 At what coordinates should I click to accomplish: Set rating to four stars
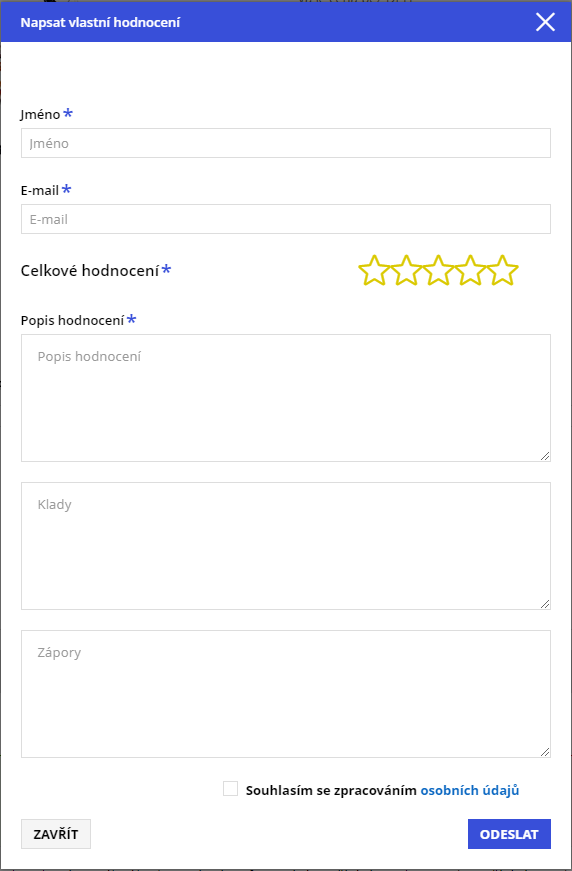tap(470, 271)
